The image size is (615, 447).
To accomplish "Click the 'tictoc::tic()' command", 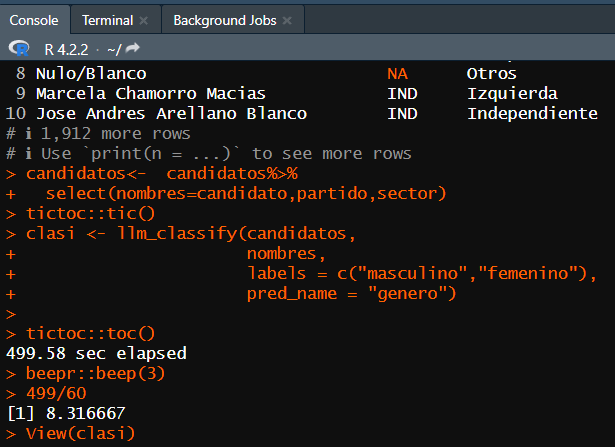I will coord(91,213).
